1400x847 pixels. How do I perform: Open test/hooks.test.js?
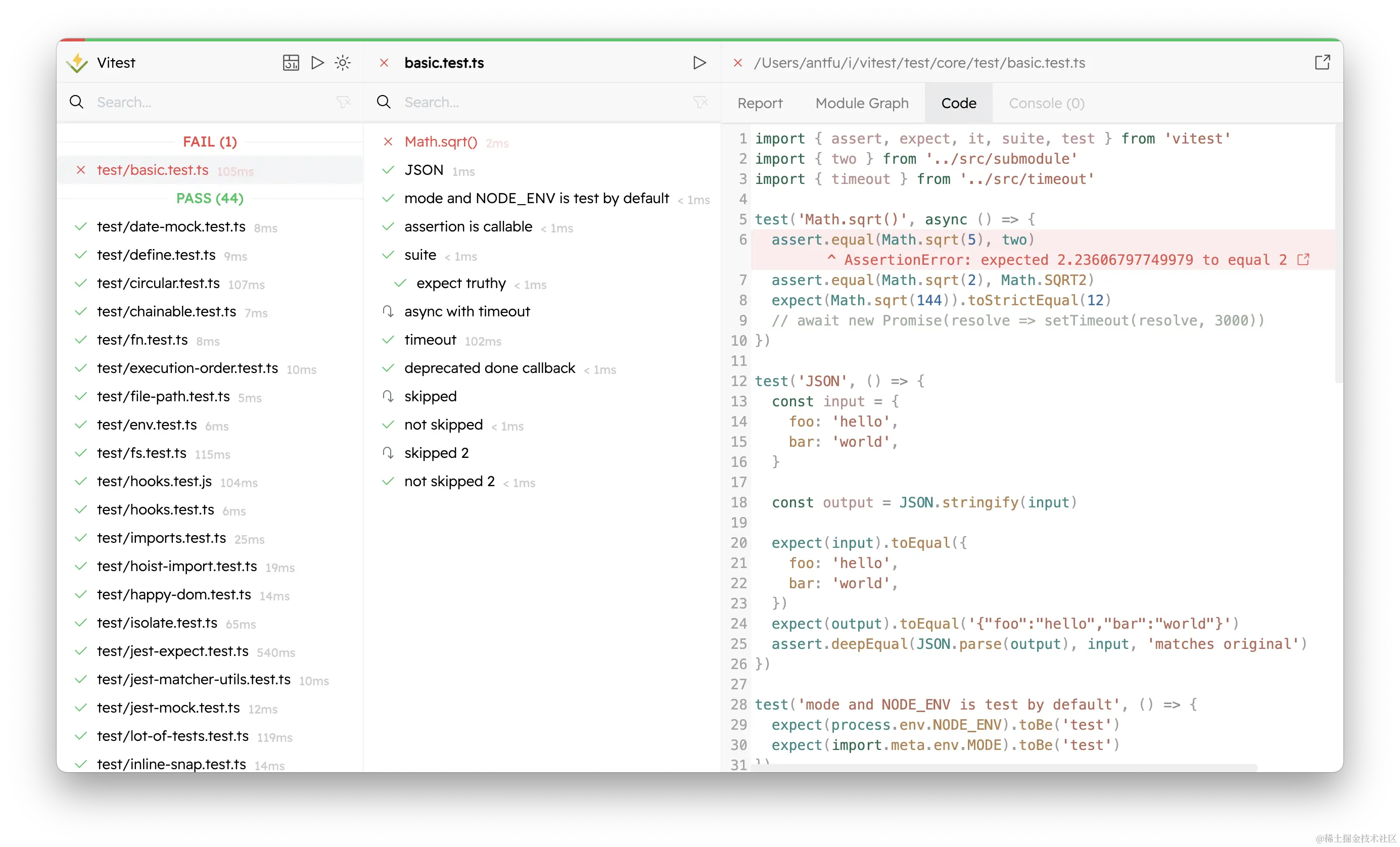click(x=210, y=482)
